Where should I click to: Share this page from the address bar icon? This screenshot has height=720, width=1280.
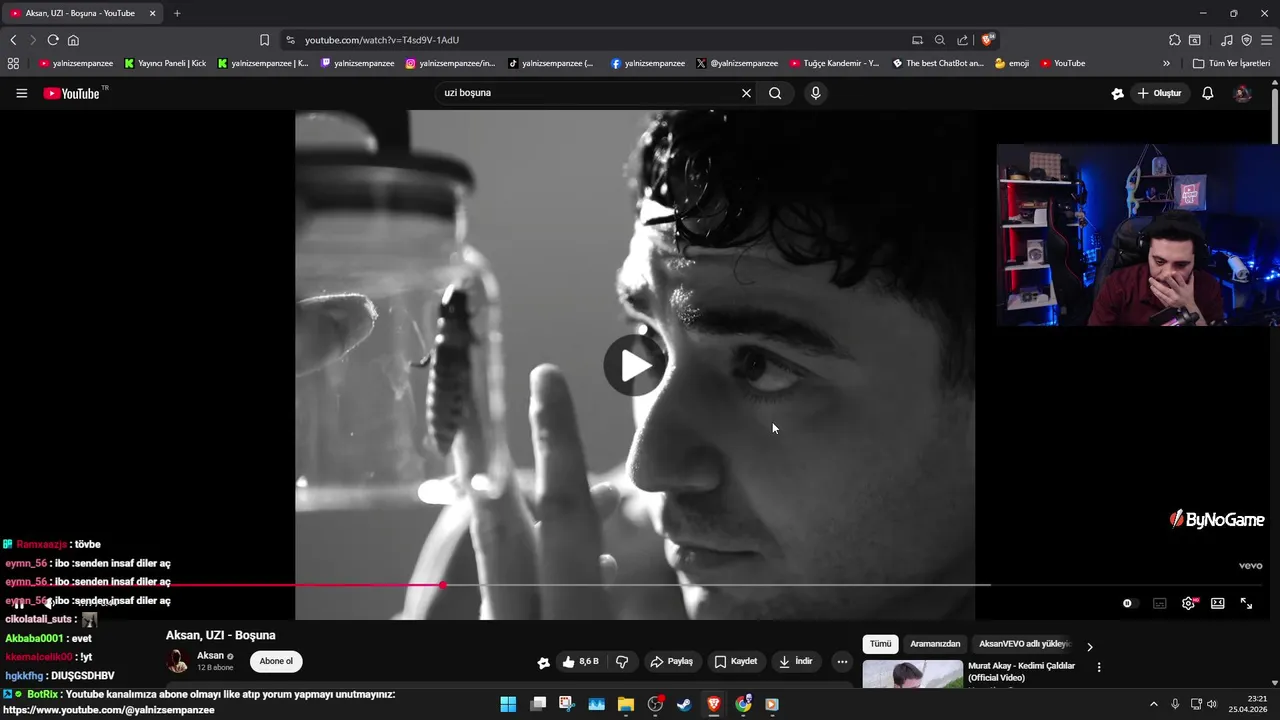coord(962,40)
